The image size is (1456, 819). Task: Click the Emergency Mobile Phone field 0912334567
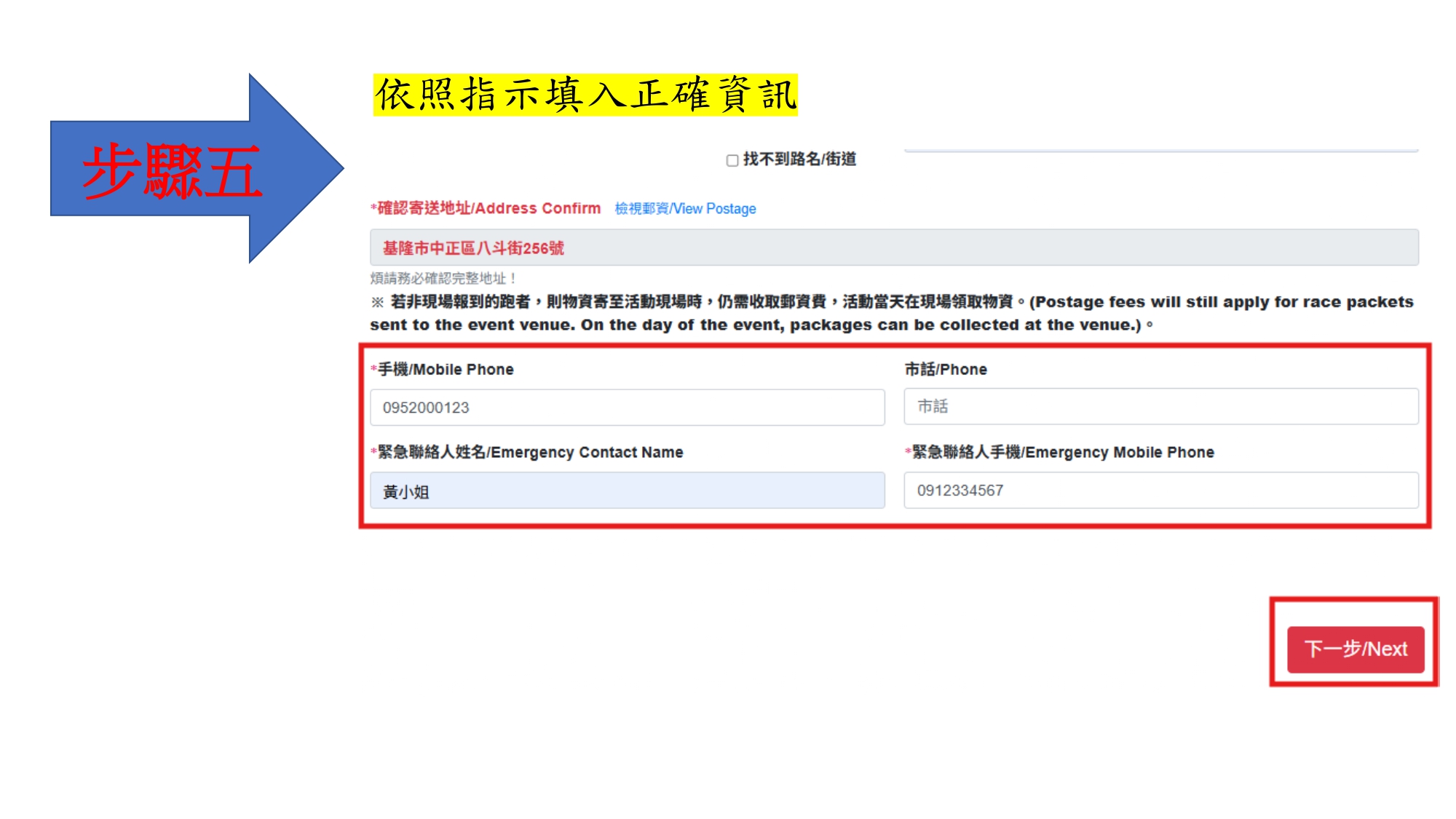coord(1160,491)
